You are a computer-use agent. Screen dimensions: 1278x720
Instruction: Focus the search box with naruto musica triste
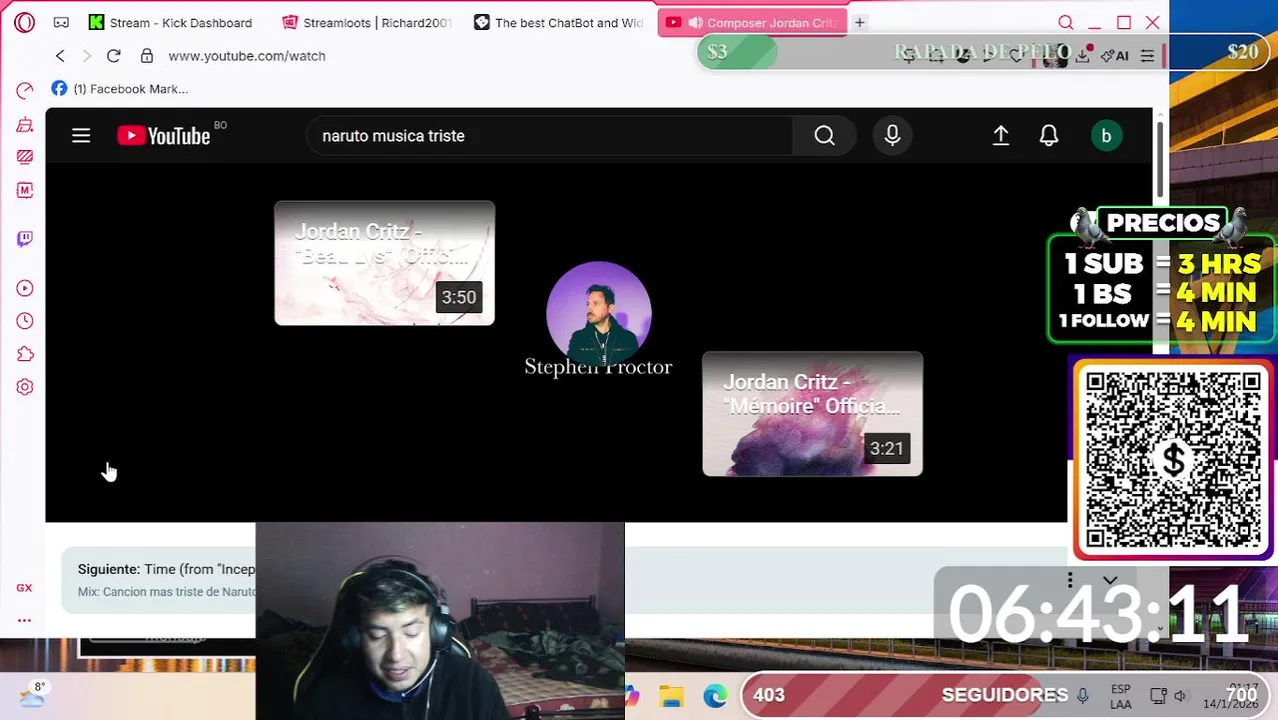click(x=550, y=136)
